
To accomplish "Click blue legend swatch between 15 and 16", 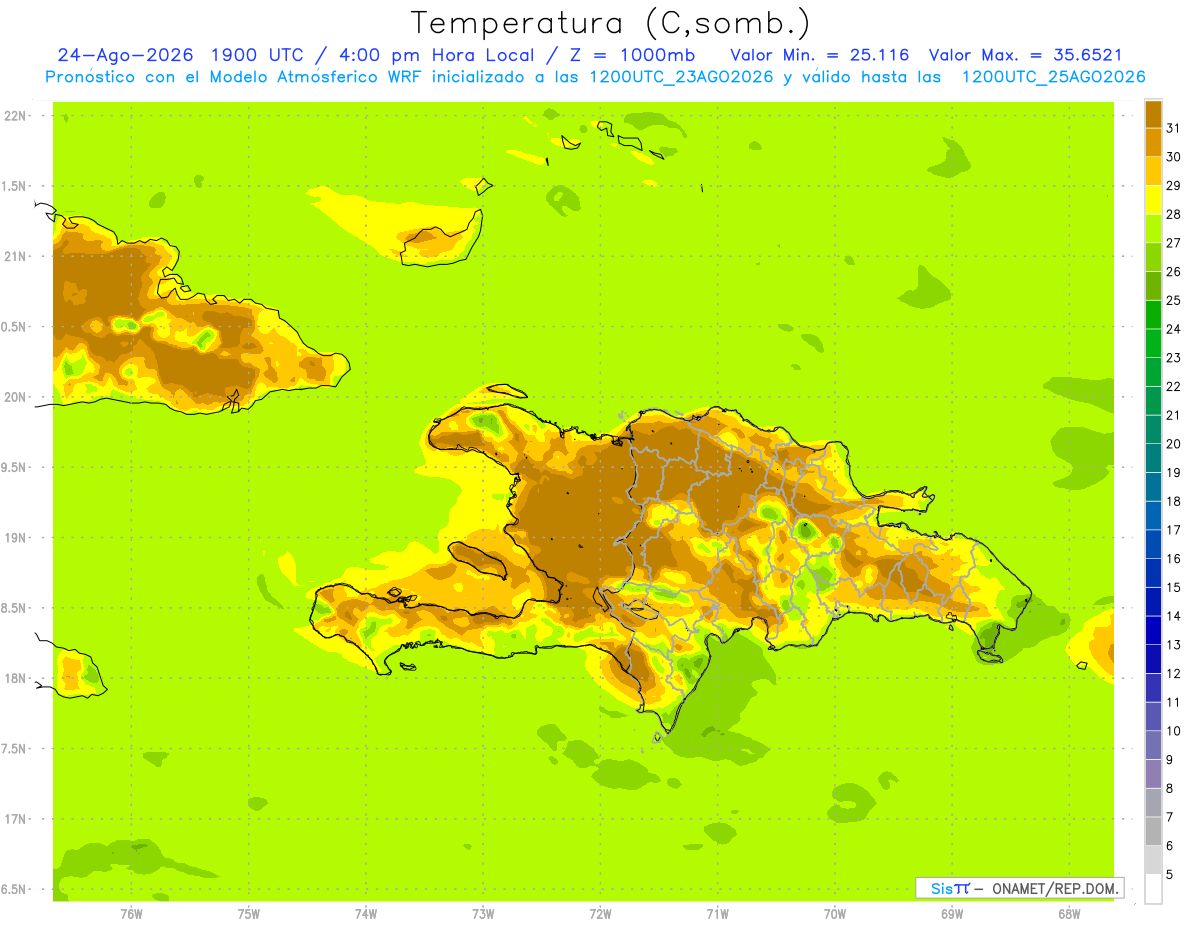I will pyautogui.click(x=1153, y=573).
